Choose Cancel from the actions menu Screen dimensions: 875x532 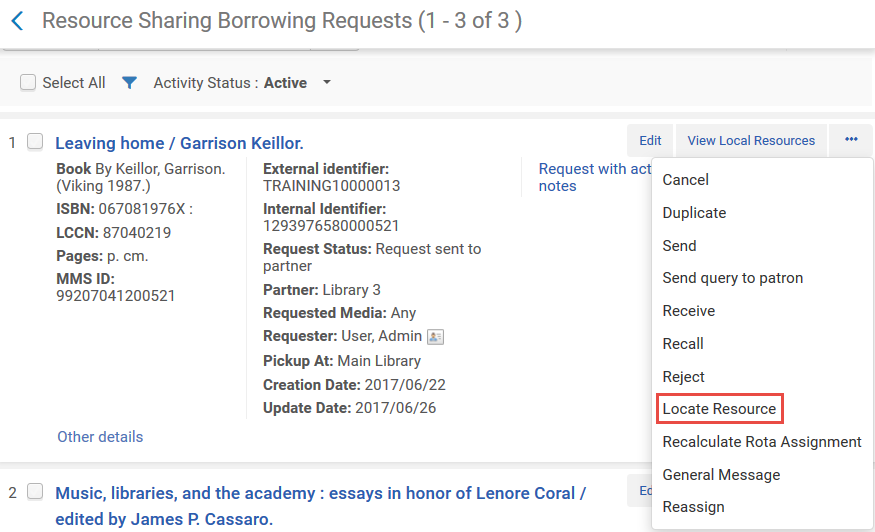pos(685,180)
